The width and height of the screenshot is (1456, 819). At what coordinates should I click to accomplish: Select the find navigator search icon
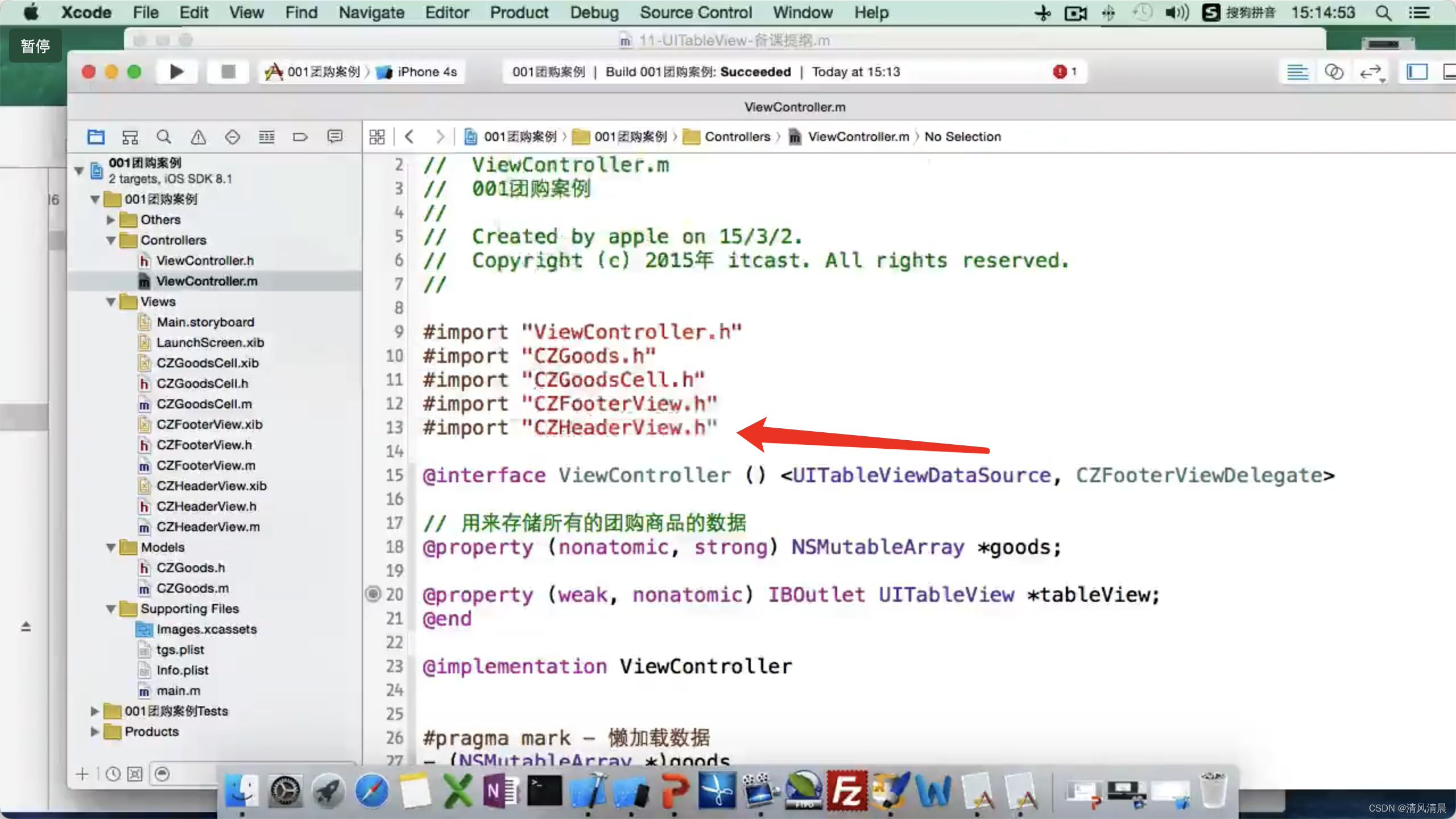click(163, 136)
